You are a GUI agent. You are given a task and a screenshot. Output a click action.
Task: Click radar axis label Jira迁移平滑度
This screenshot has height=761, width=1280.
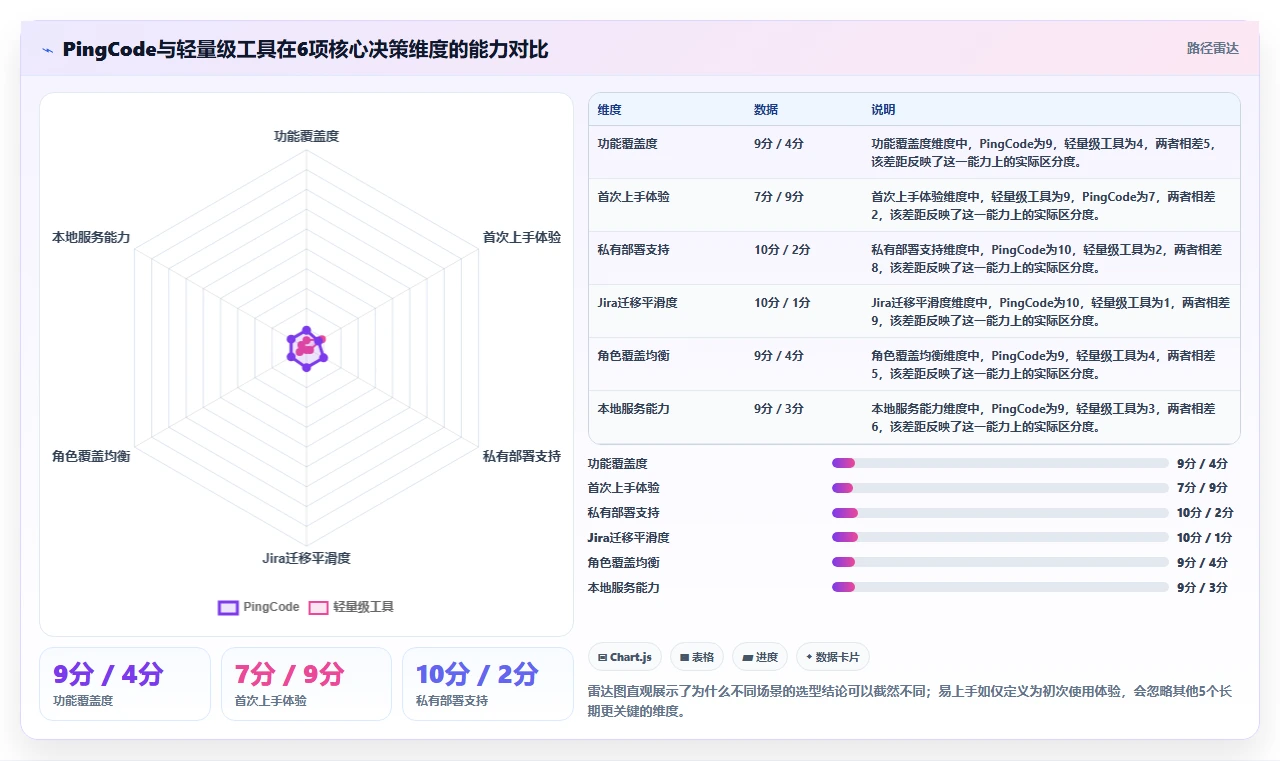click(x=307, y=558)
